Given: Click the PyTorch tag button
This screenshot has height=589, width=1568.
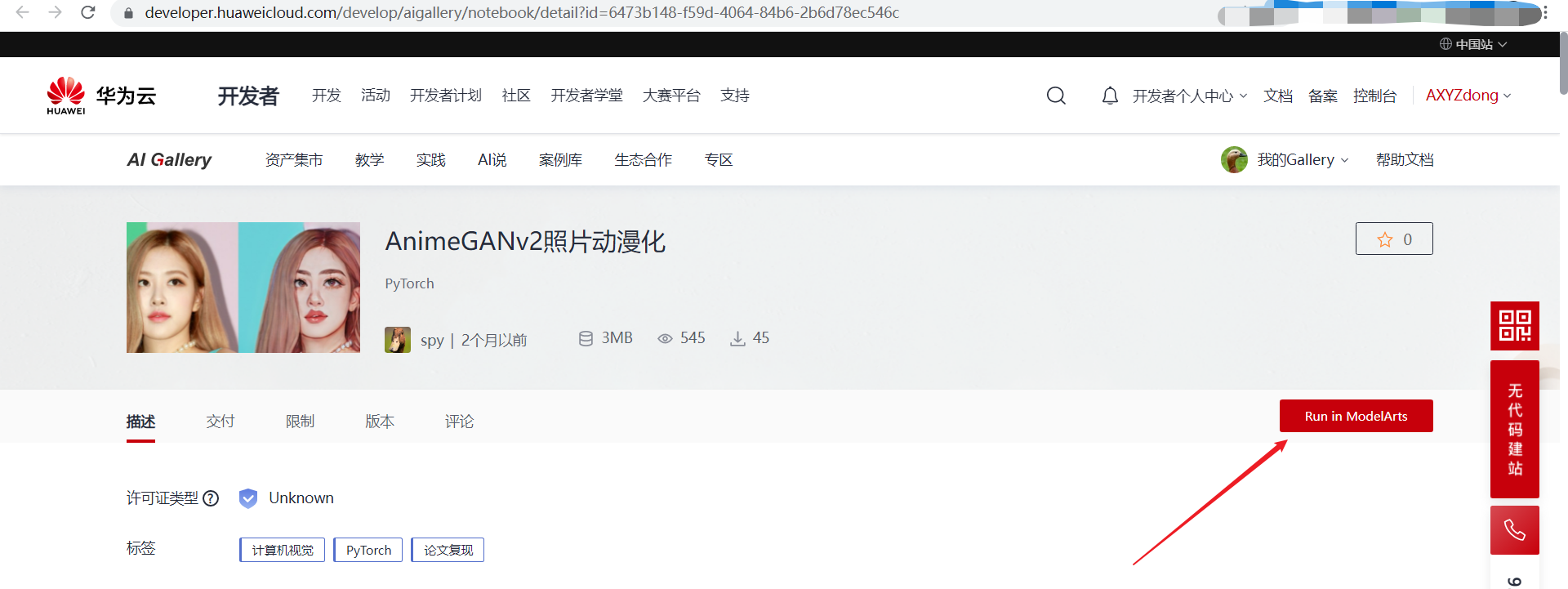Looking at the screenshot, I should click(x=368, y=550).
